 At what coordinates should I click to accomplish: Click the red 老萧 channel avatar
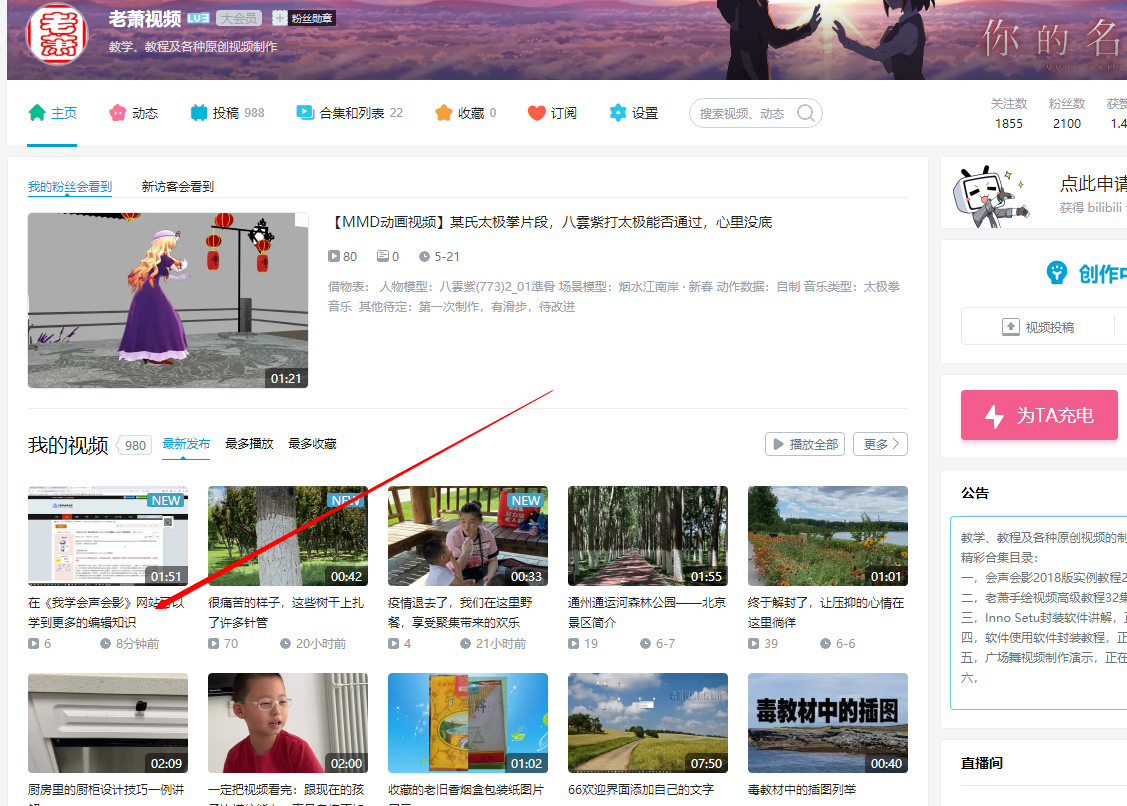pyautogui.click(x=57, y=34)
